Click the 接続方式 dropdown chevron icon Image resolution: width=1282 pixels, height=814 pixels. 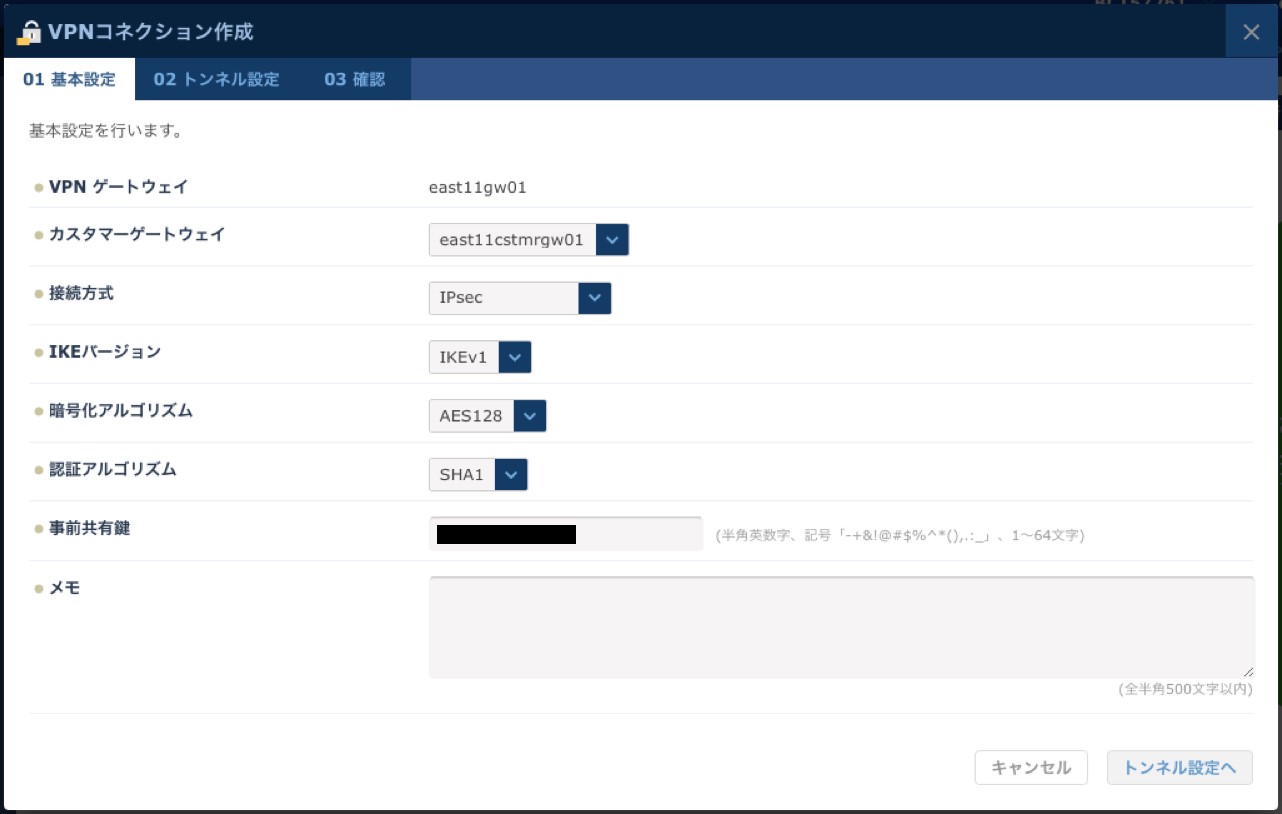(594, 298)
